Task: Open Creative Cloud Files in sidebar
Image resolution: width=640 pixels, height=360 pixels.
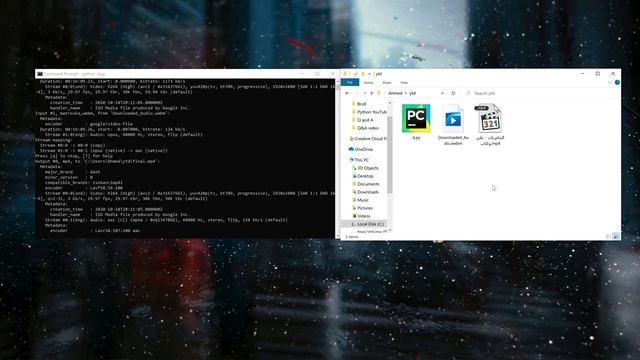Action: click(x=367, y=139)
